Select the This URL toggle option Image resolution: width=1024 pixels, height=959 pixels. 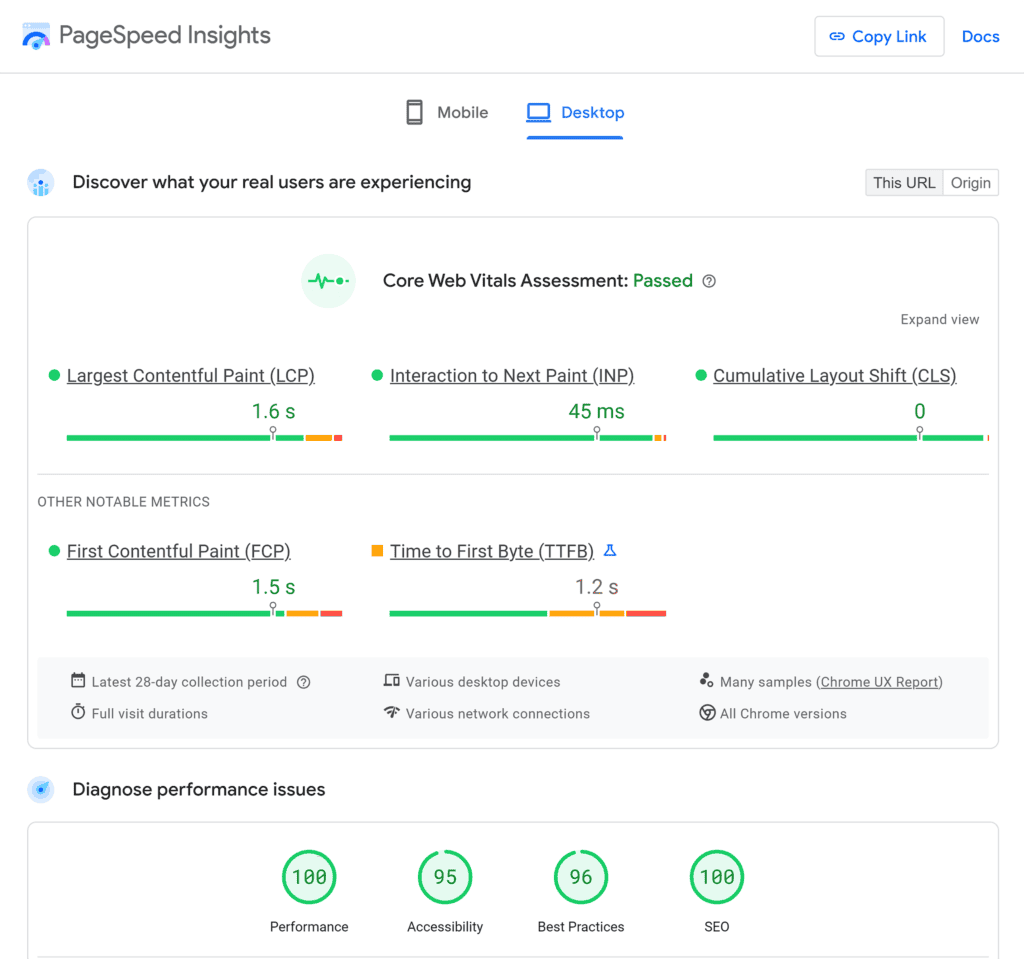coord(904,182)
